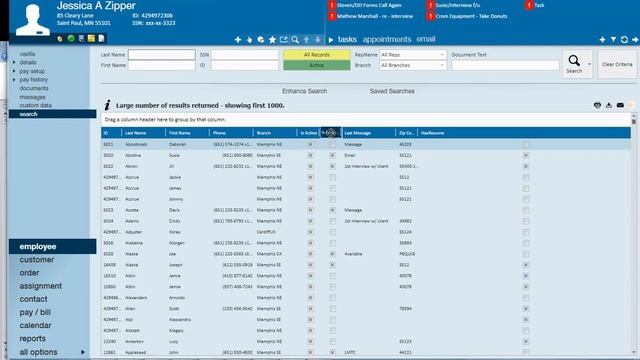640x360 pixels.
Task: Click the SSN input field
Action: point(244,55)
